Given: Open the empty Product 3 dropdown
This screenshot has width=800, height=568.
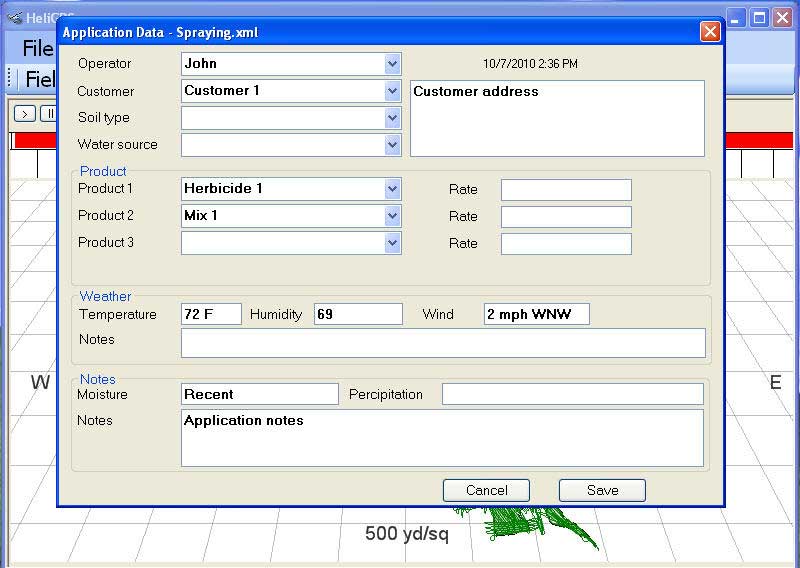Looking at the screenshot, I should point(392,243).
